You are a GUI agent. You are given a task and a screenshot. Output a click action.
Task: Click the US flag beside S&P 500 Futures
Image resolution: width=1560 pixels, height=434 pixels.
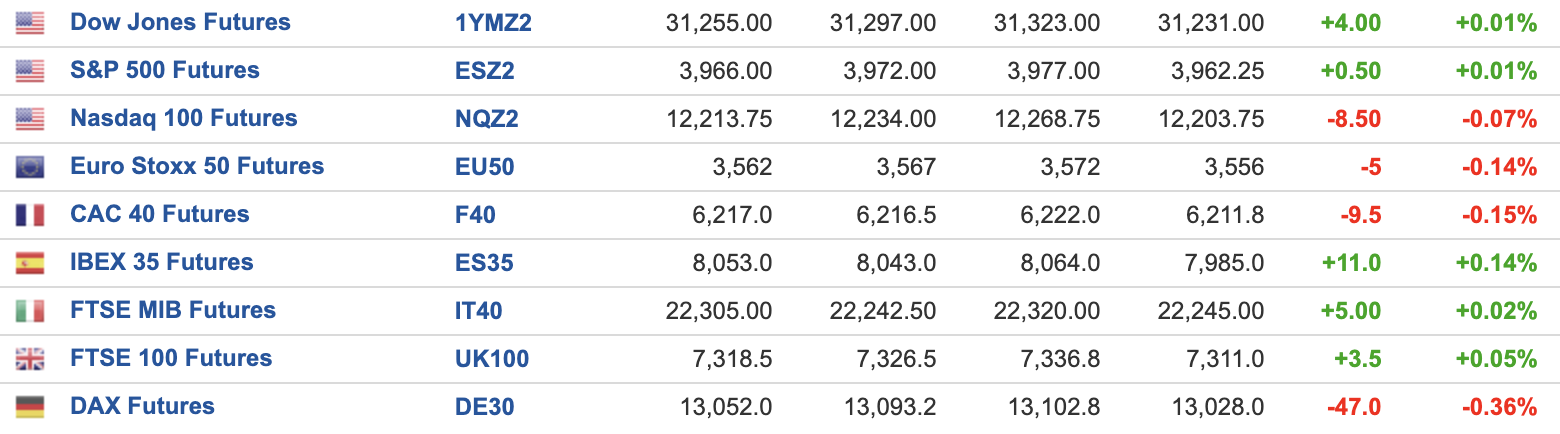coord(30,71)
